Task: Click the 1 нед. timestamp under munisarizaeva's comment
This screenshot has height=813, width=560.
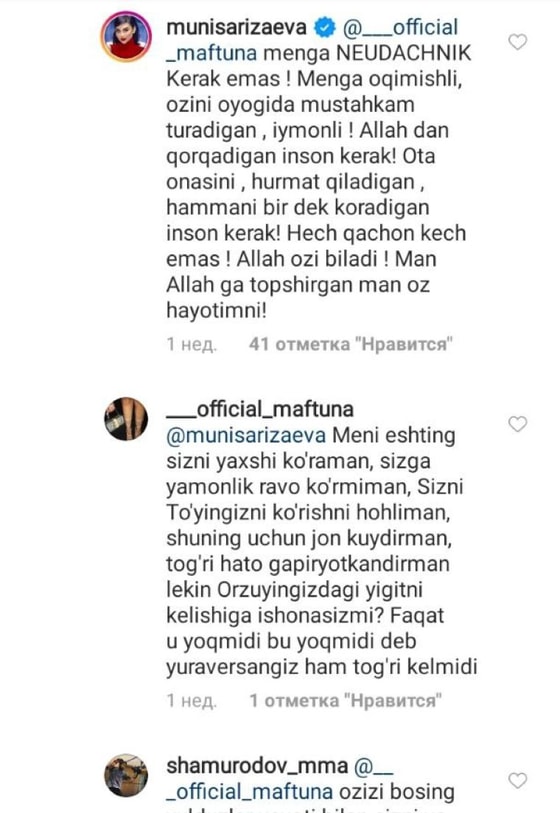Action: pyautogui.click(x=191, y=344)
